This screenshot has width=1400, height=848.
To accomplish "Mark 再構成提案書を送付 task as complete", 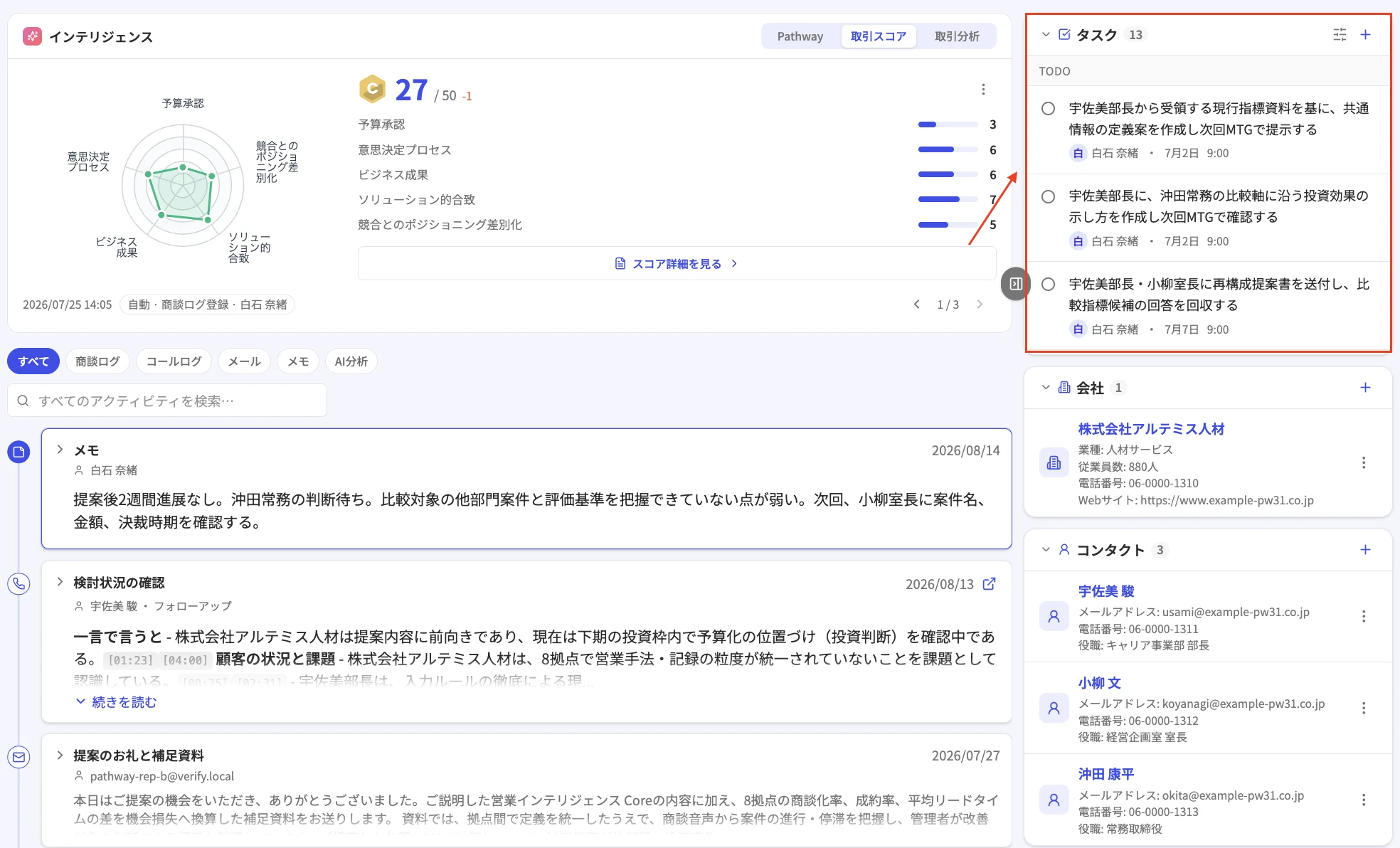I will 1048,285.
